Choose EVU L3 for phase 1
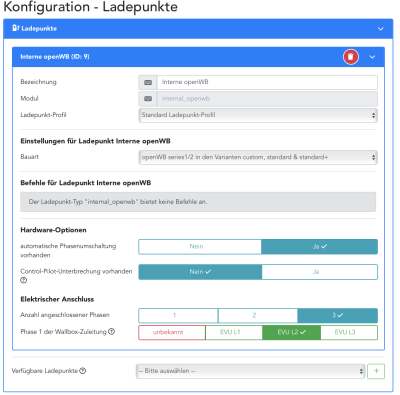 [x=349, y=332]
